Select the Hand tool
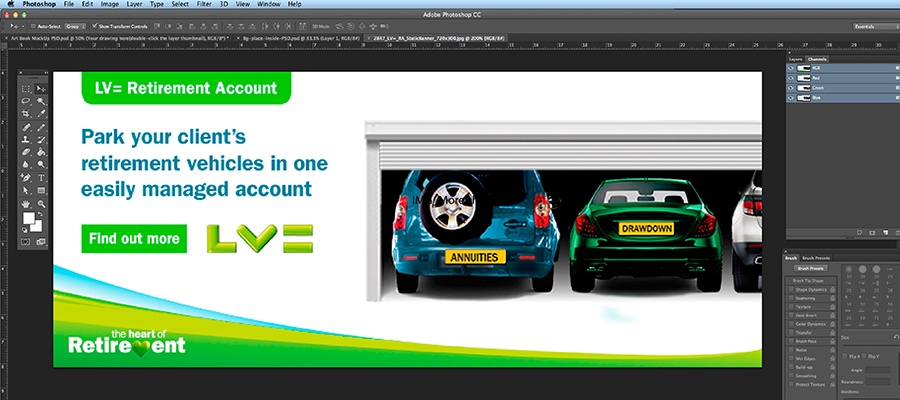Screen dimensions: 900x400 point(26,204)
